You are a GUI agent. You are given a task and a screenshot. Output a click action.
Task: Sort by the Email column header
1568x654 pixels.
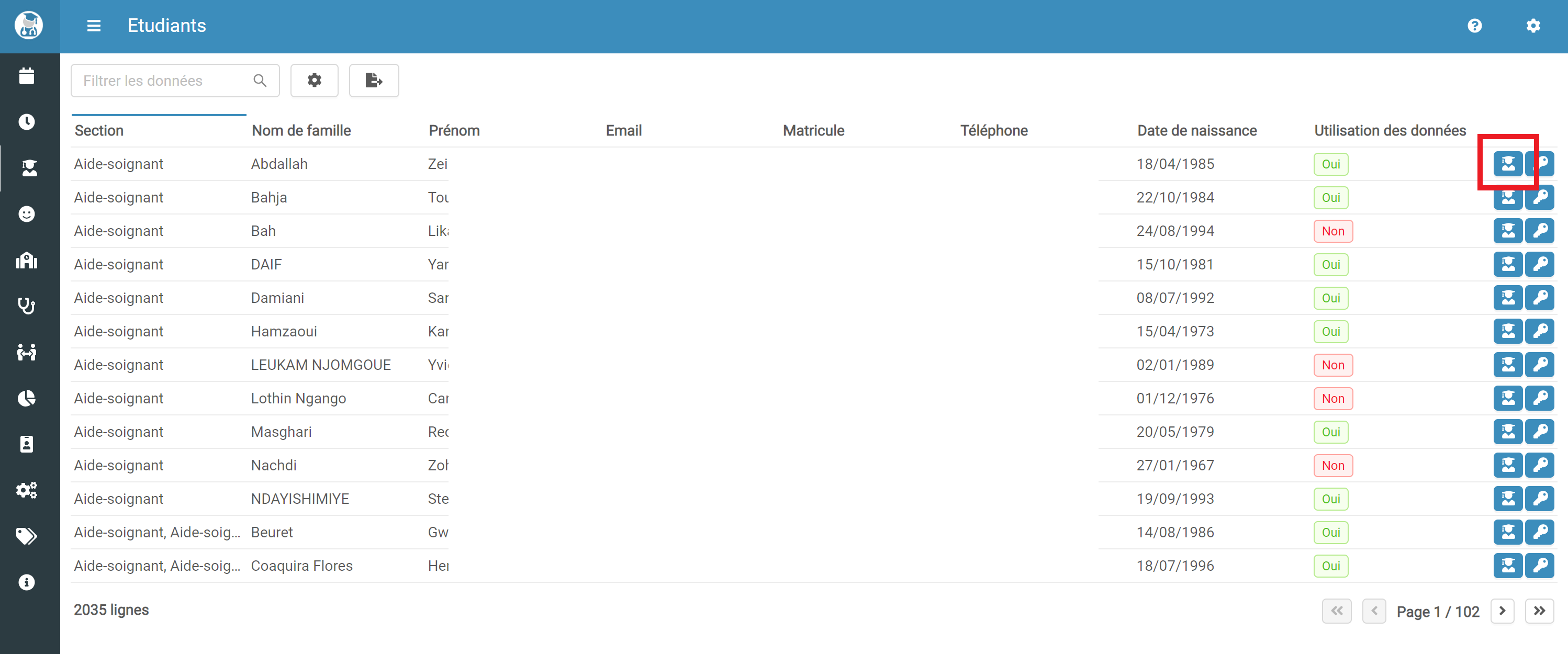click(x=624, y=130)
